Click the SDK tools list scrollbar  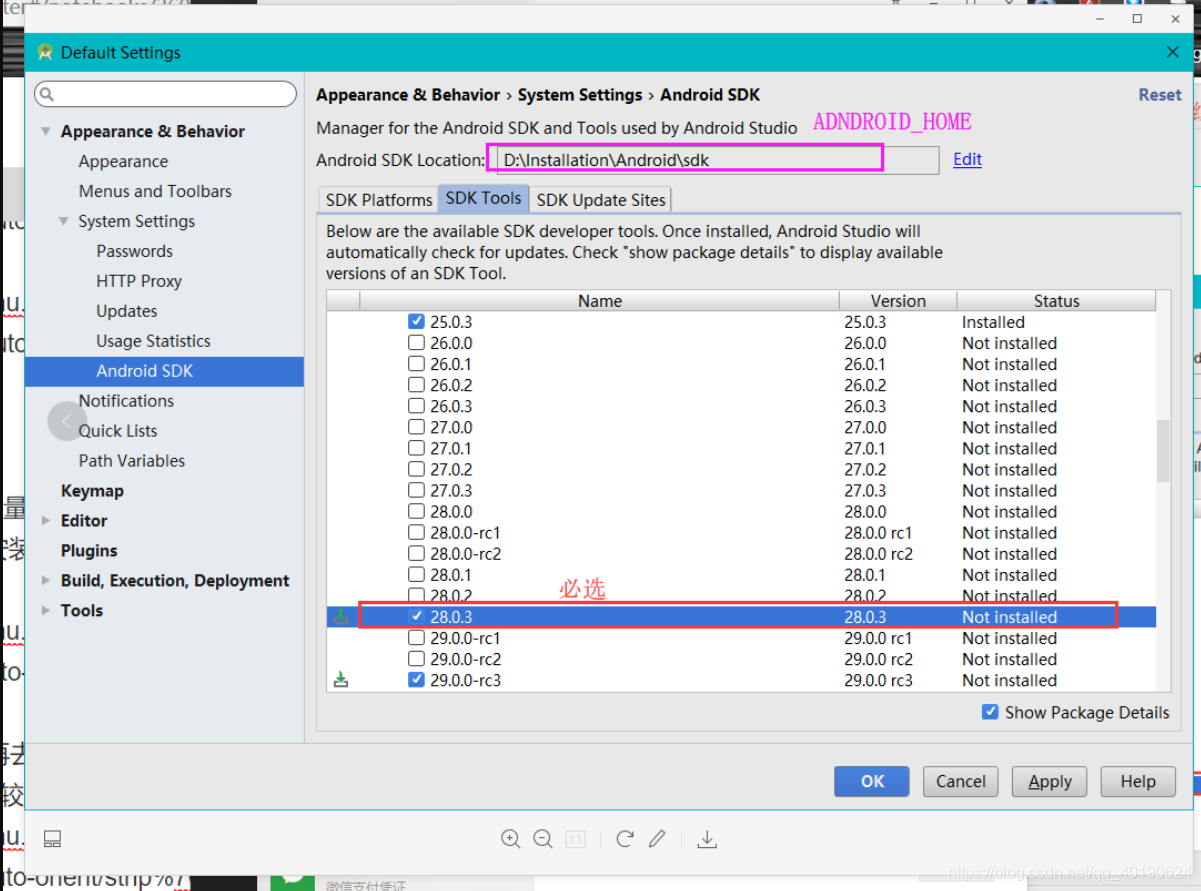tap(1163, 450)
